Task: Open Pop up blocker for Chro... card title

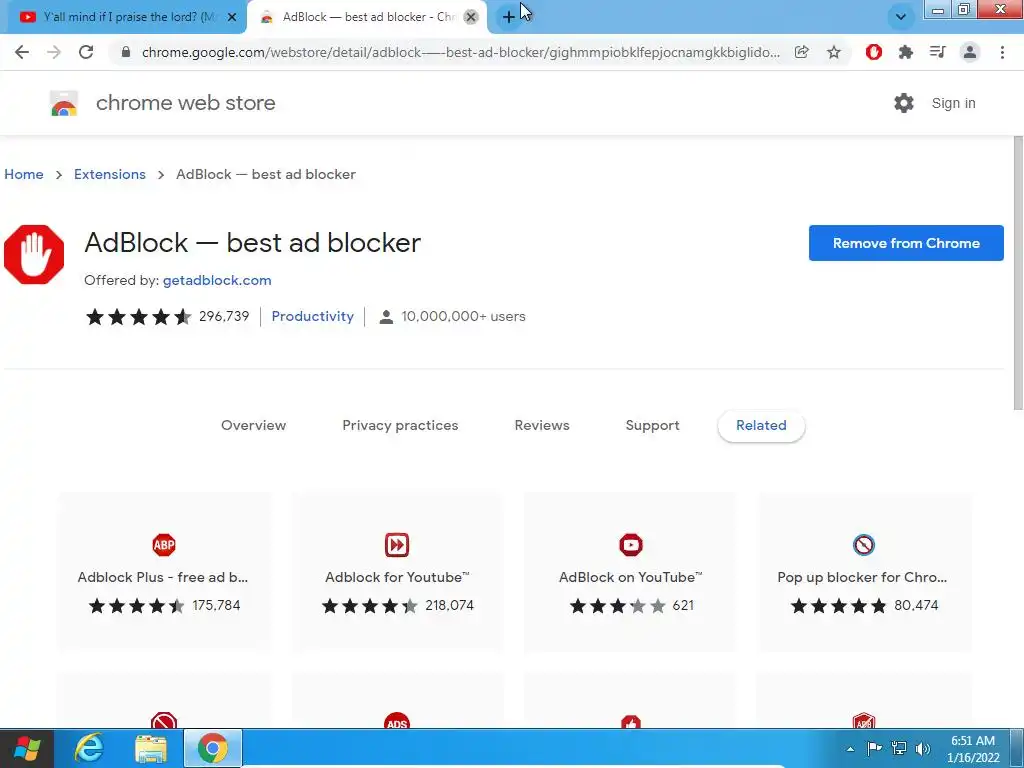Action: [x=862, y=577]
